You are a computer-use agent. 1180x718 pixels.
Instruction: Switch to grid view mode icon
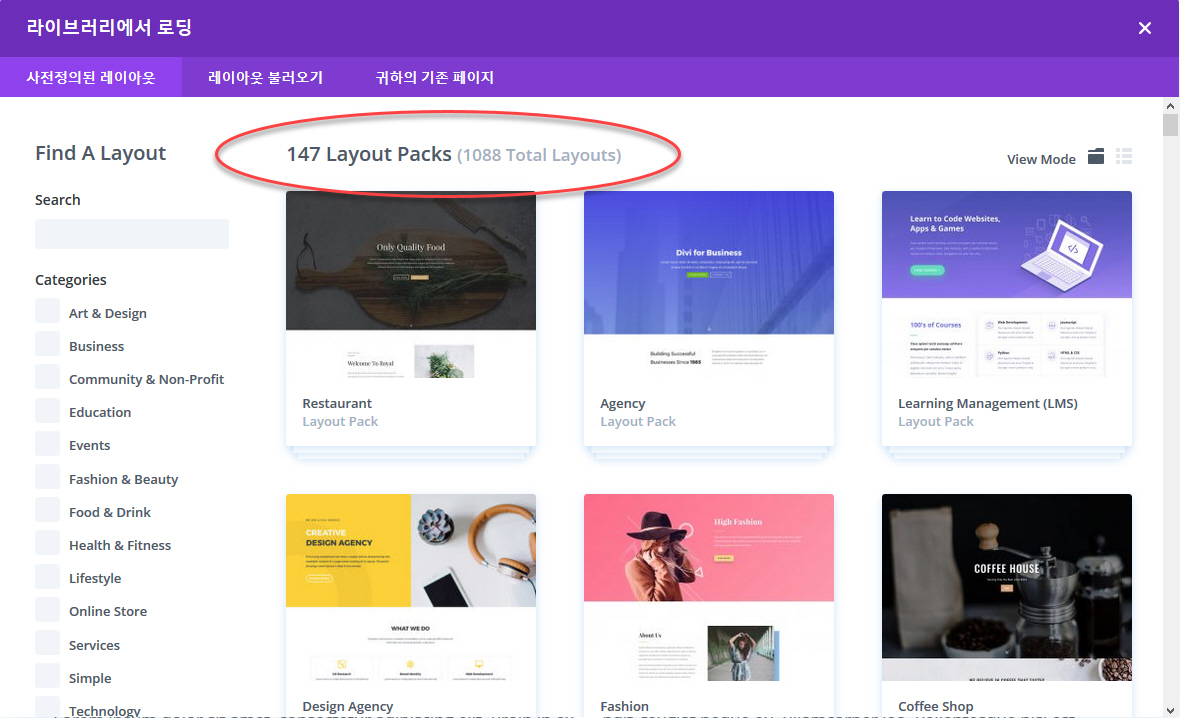tap(1096, 157)
